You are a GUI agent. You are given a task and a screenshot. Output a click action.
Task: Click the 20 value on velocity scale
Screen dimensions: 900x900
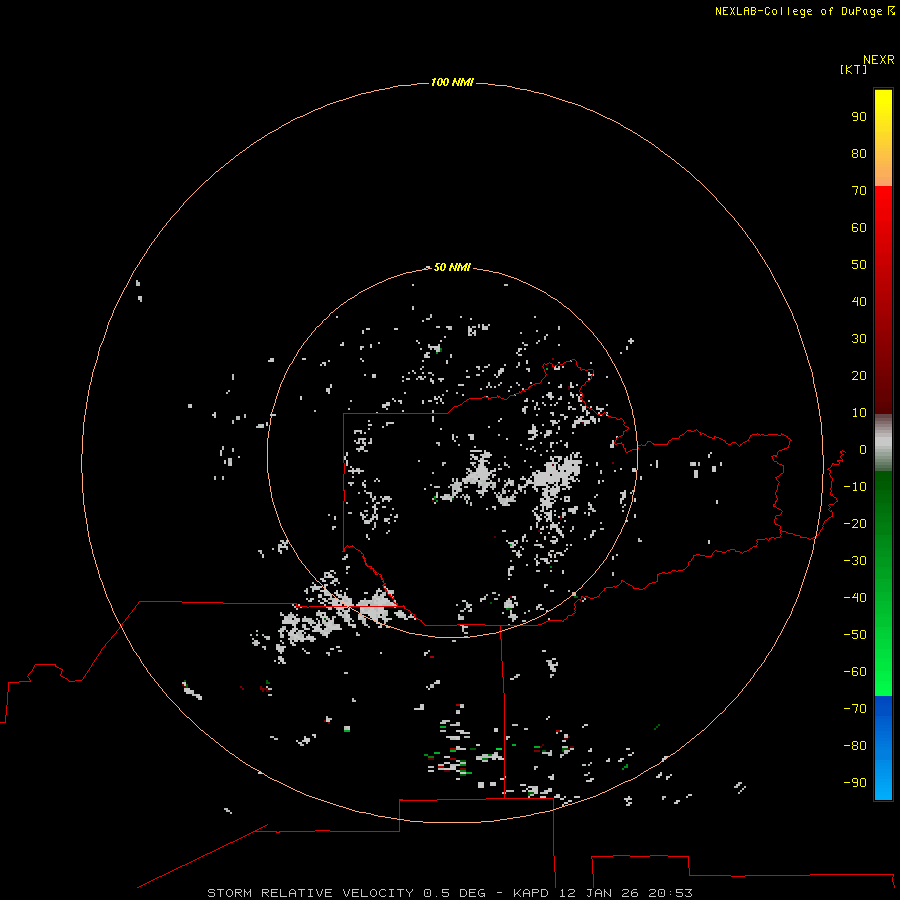coord(859,376)
